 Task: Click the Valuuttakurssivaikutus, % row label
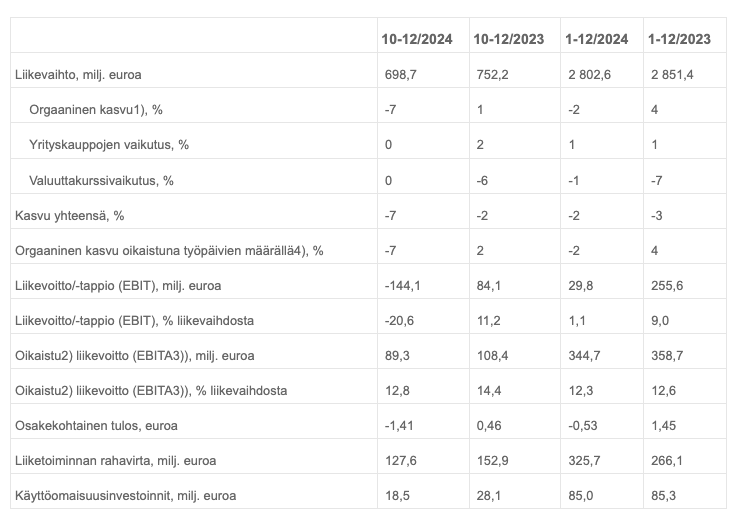(x=101, y=180)
